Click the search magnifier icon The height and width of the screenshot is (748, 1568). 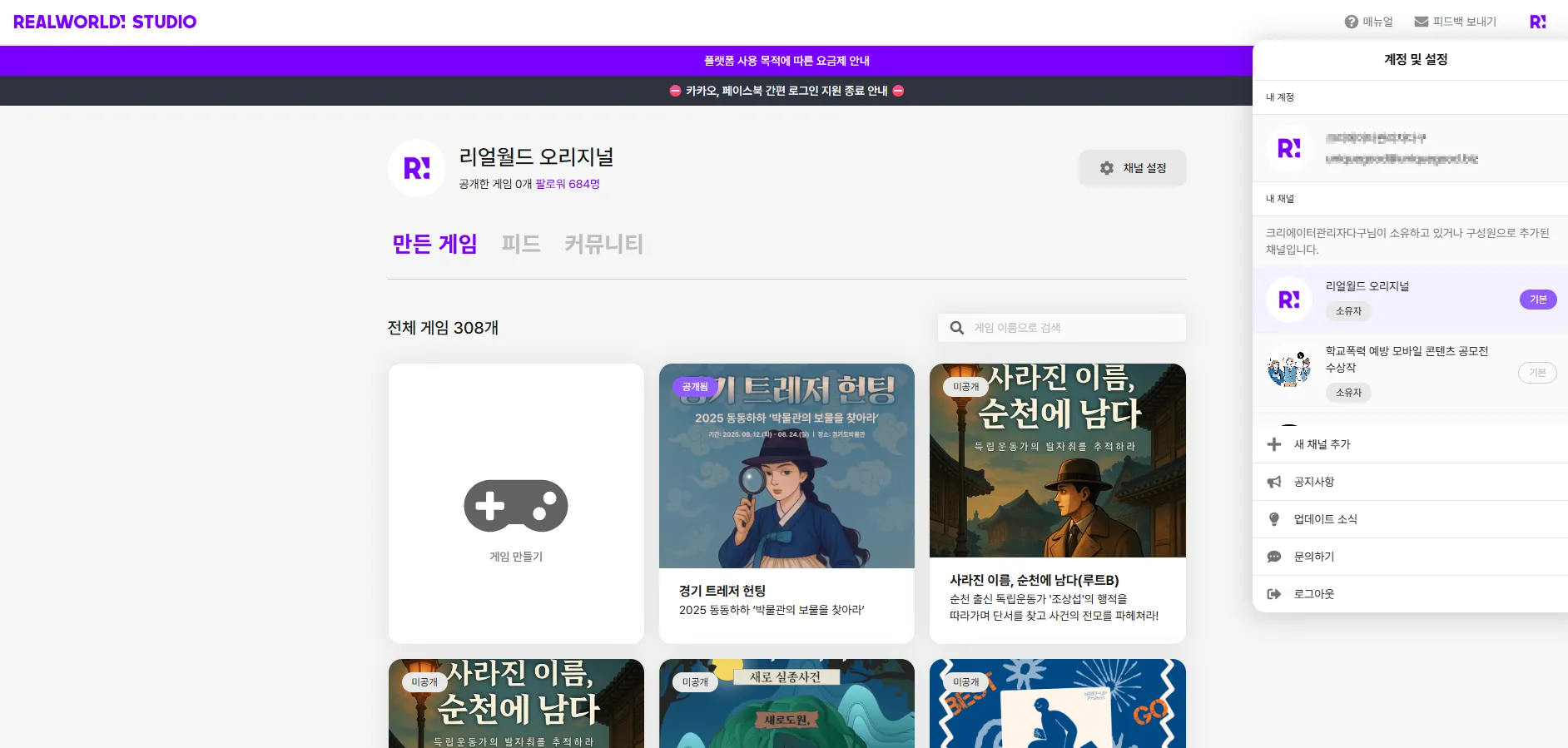pos(957,328)
